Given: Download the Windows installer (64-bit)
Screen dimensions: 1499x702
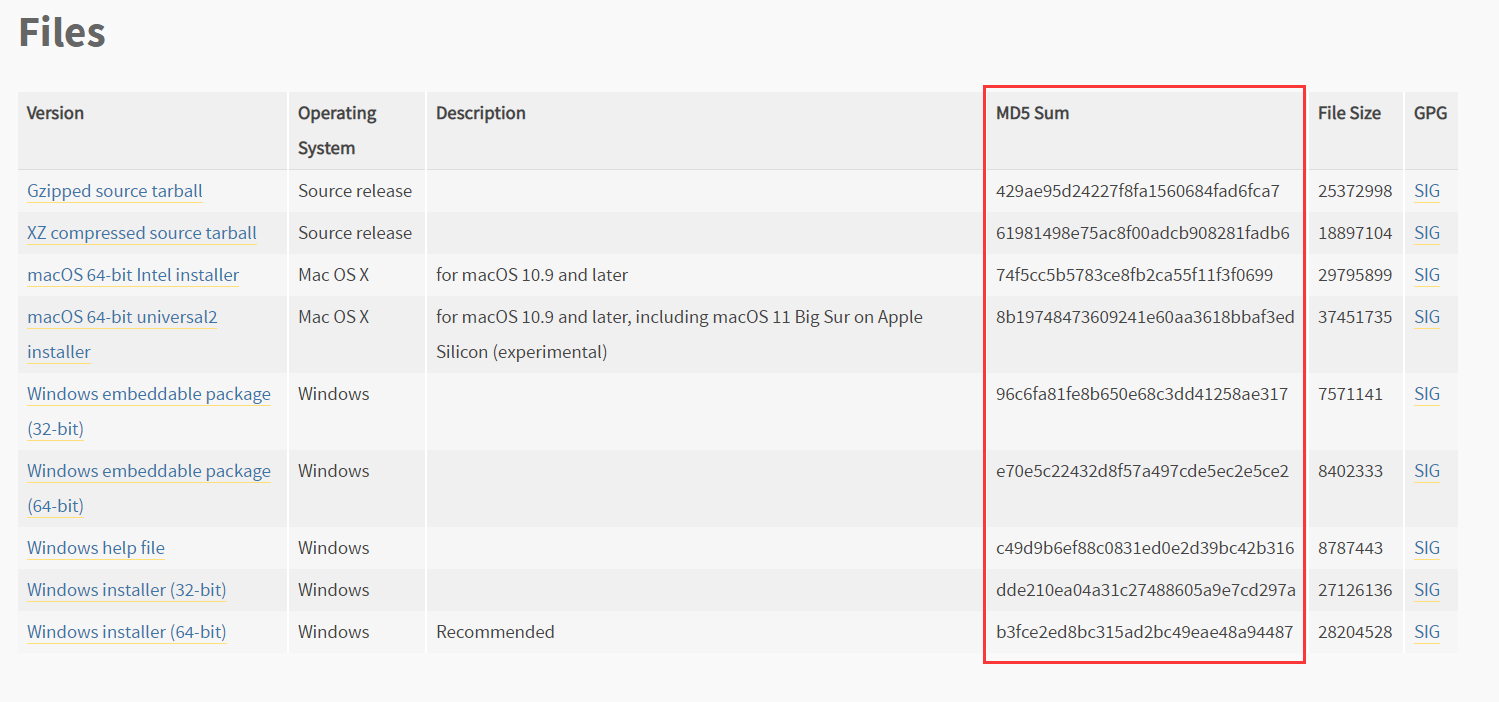Looking at the screenshot, I should [127, 632].
